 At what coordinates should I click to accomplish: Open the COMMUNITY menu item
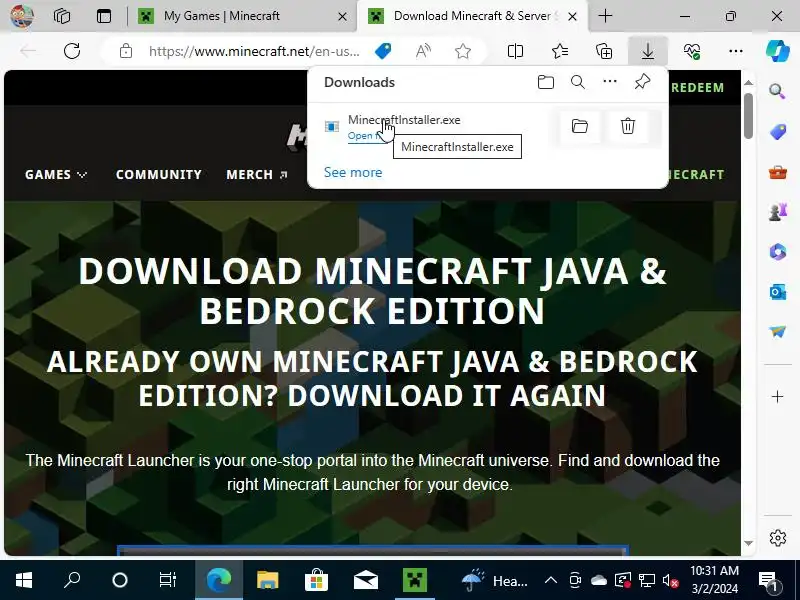coord(159,175)
